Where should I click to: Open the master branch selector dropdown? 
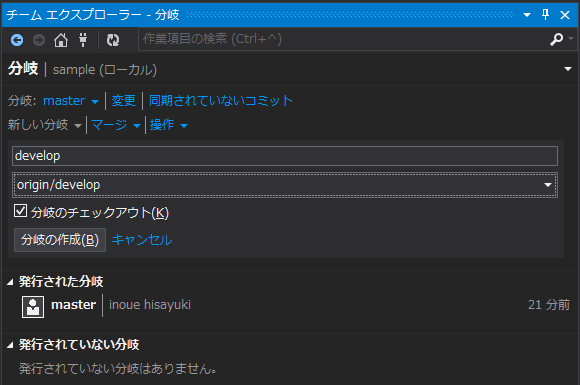pyautogui.click(x=71, y=101)
